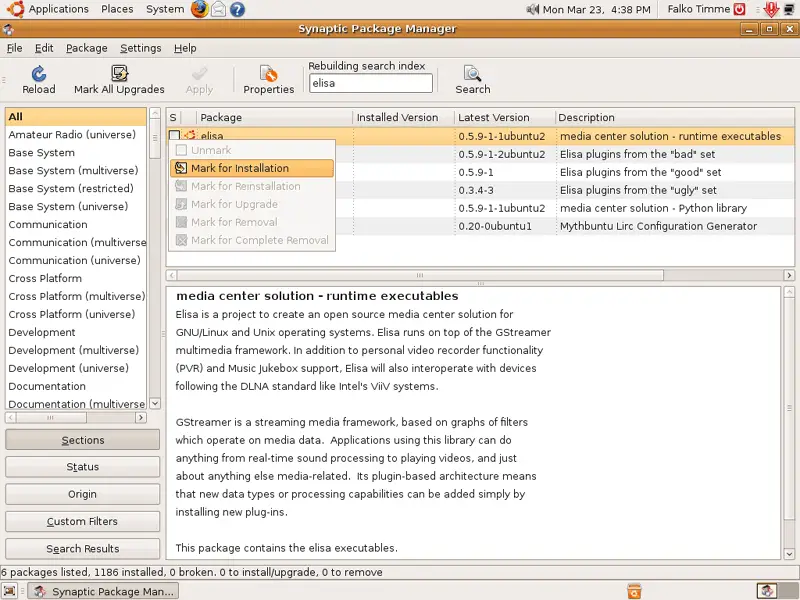Click the Unmark checkbox in context menu
800x600 pixels.
click(181, 150)
